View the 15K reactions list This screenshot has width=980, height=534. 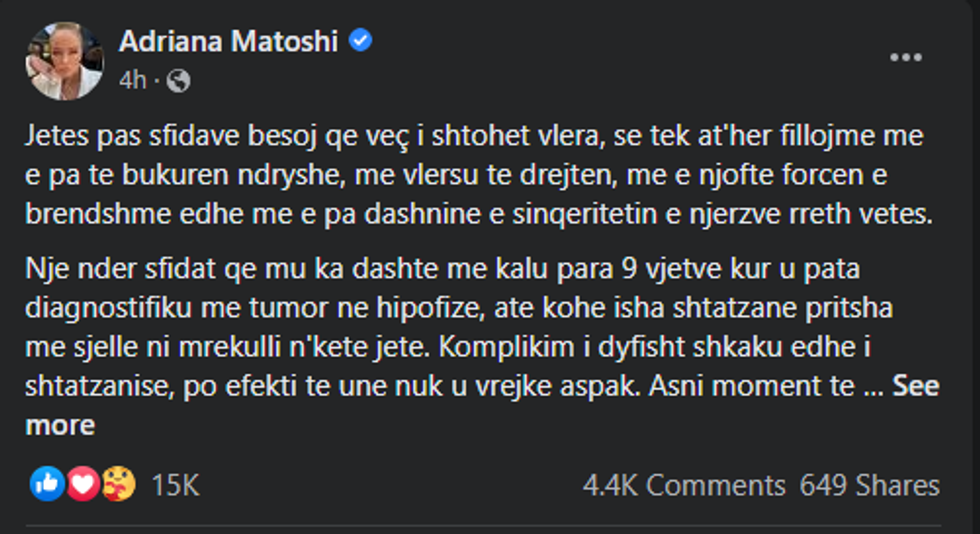pyautogui.click(x=175, y=486)
